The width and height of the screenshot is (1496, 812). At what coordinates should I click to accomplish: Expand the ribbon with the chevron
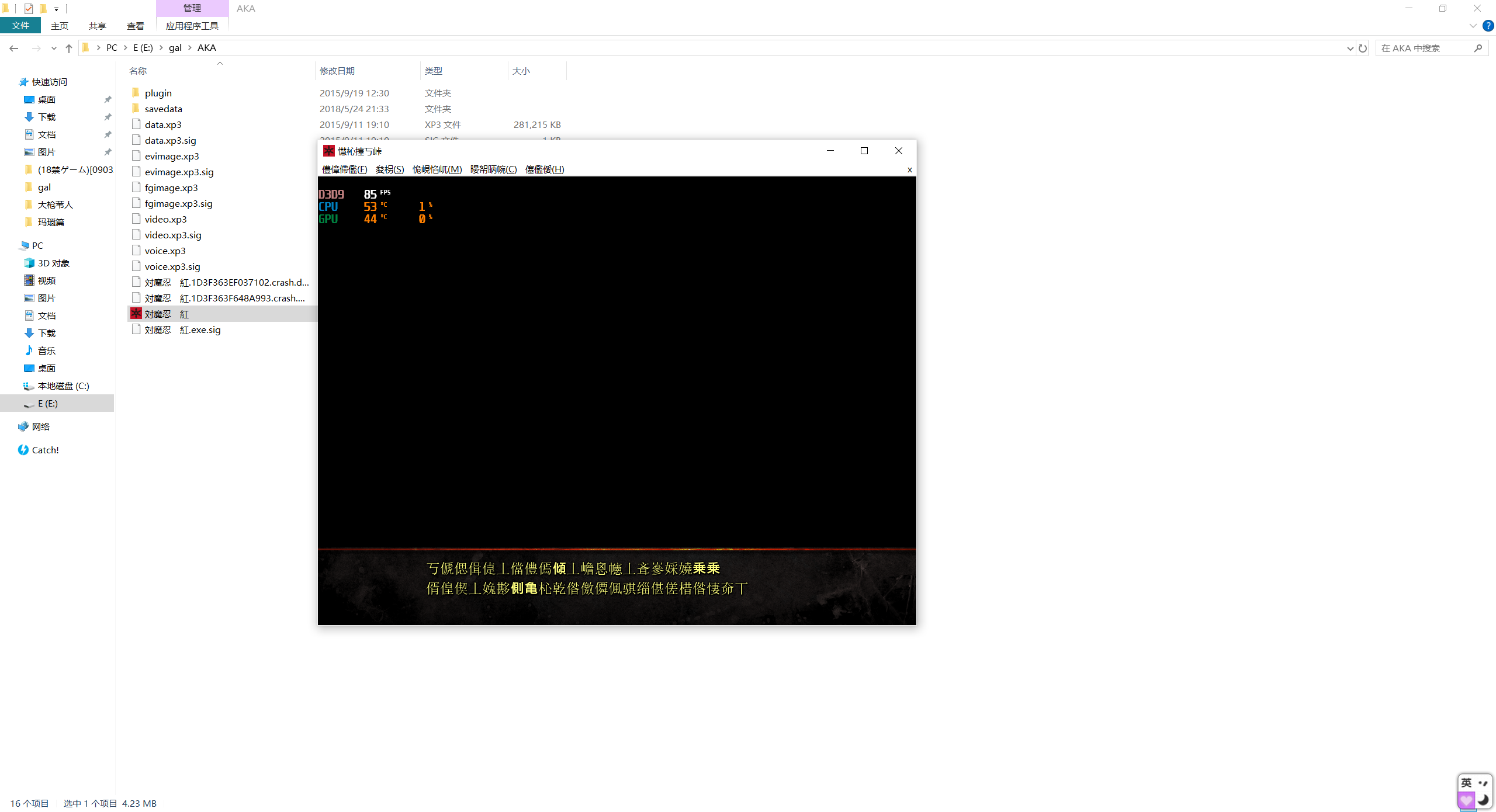coord(1473,26)
